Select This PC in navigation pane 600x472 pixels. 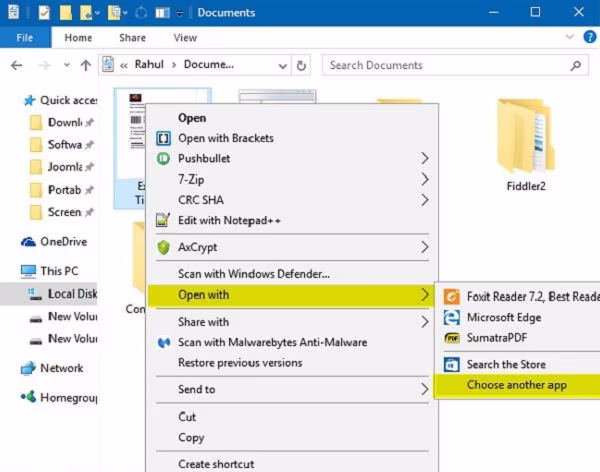(50, 271)
